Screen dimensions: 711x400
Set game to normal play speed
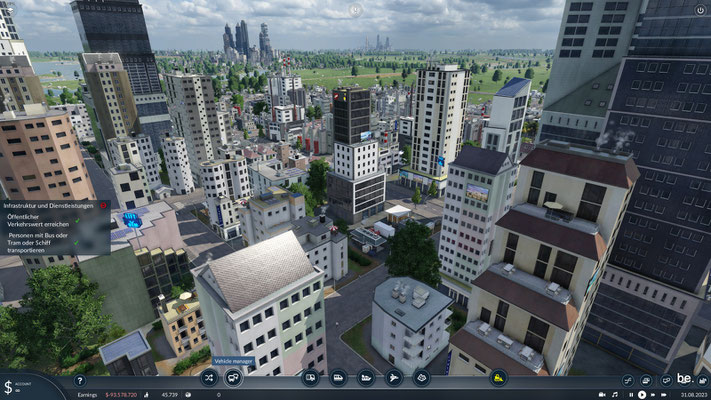click(x=642, y=395)
